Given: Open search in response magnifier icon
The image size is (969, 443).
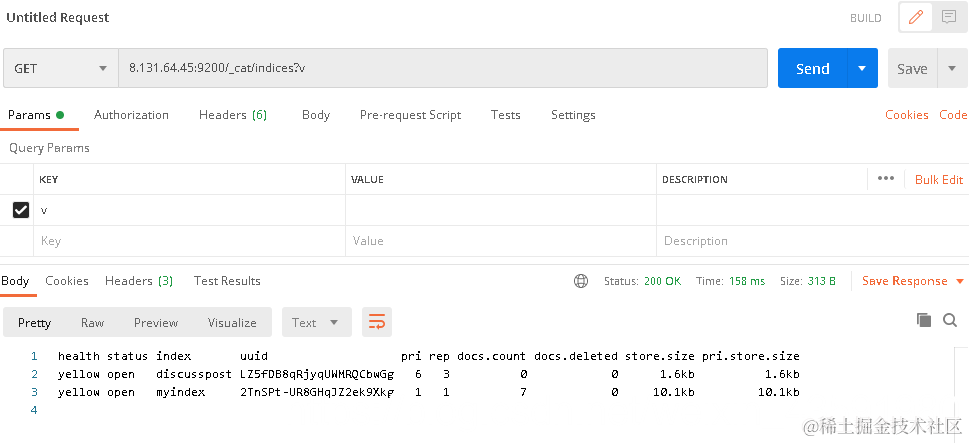Looking at the screenshot, I should tap(950, 319).
